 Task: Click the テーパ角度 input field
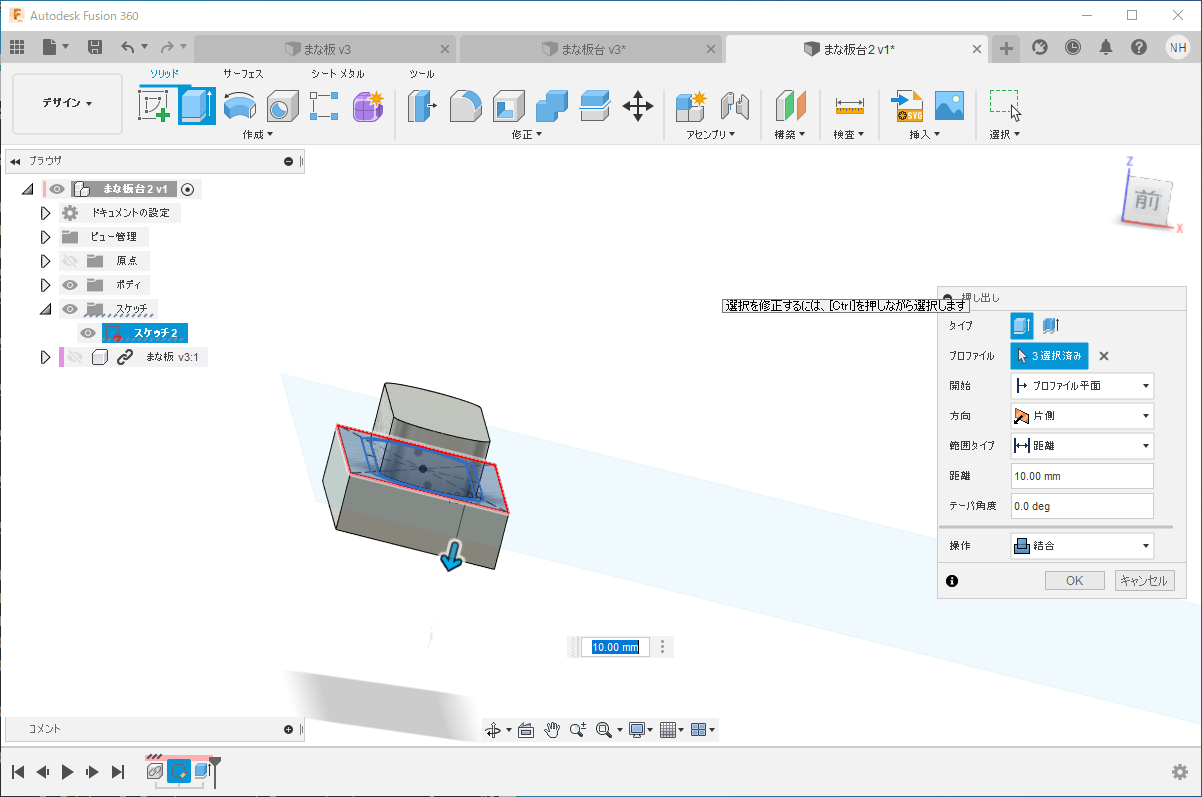[1082, 506]
